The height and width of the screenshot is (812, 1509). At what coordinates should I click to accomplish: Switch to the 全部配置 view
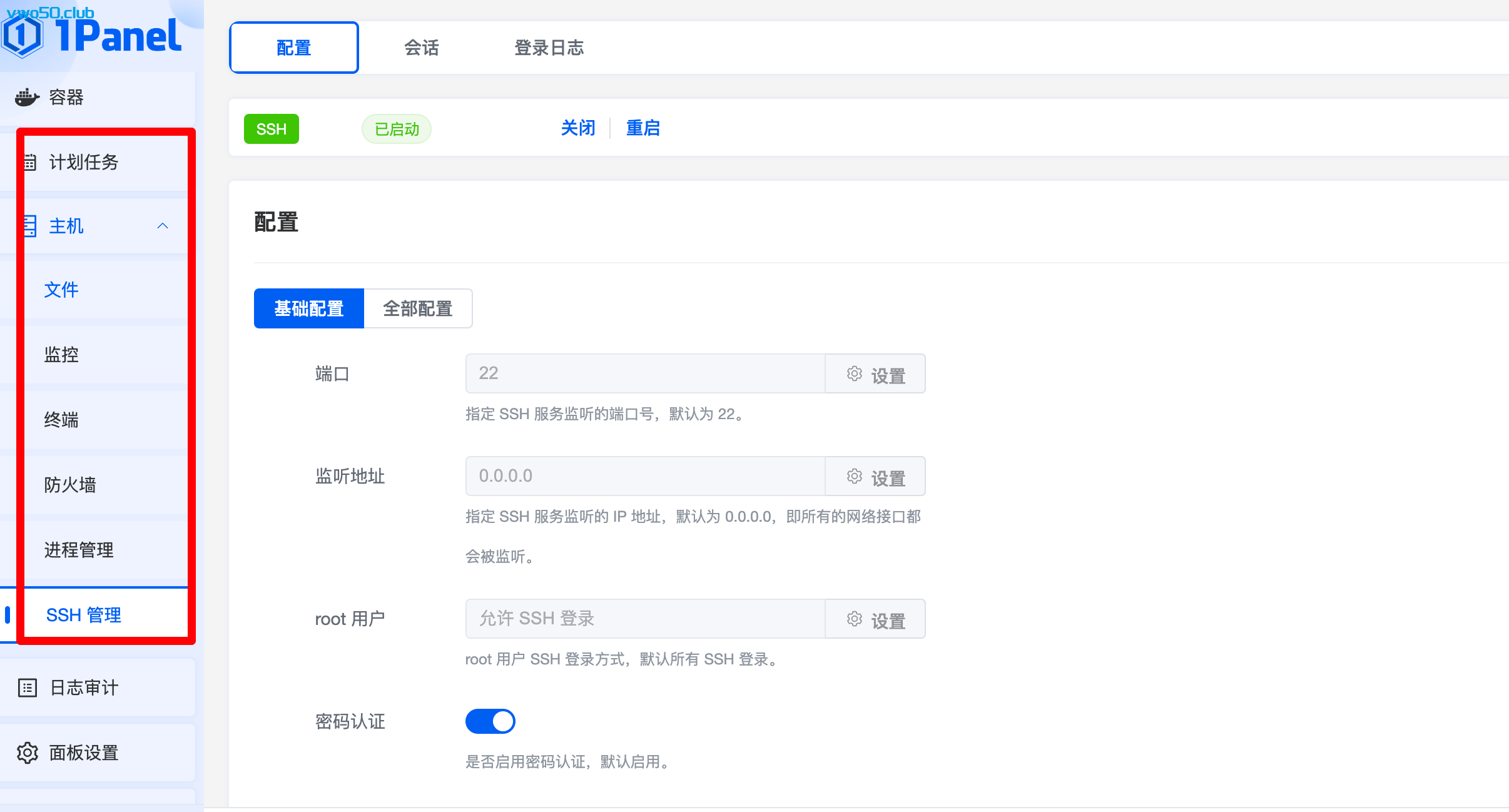coord(417,308)
